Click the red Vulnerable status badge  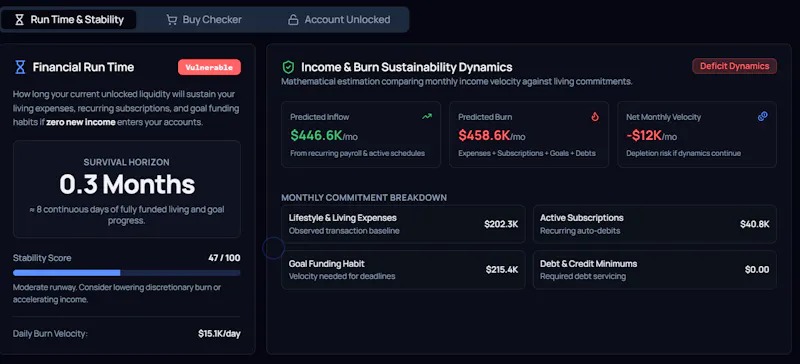click(x=209, y=67)
